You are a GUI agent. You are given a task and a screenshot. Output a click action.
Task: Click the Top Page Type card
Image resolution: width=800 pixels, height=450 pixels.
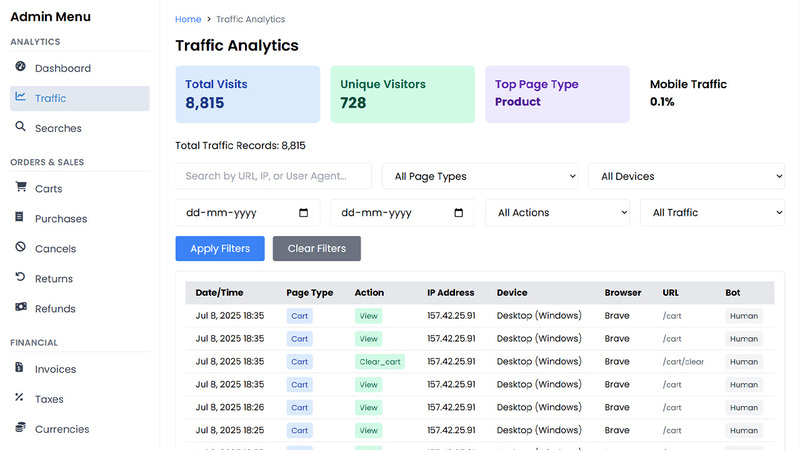pos(557,94)
